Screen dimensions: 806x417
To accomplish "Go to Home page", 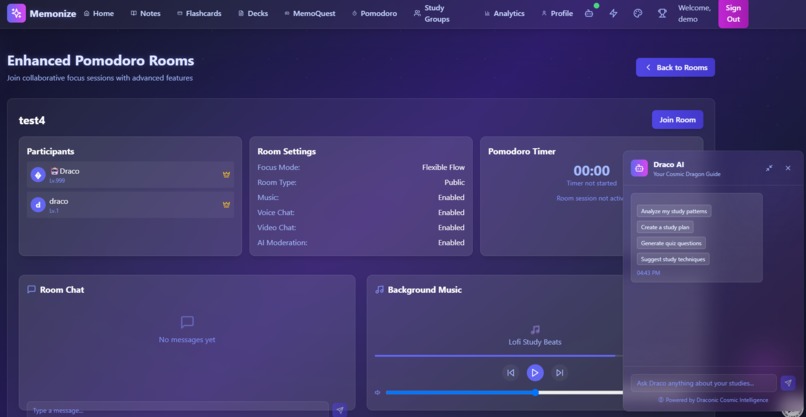I will (99, 14).
